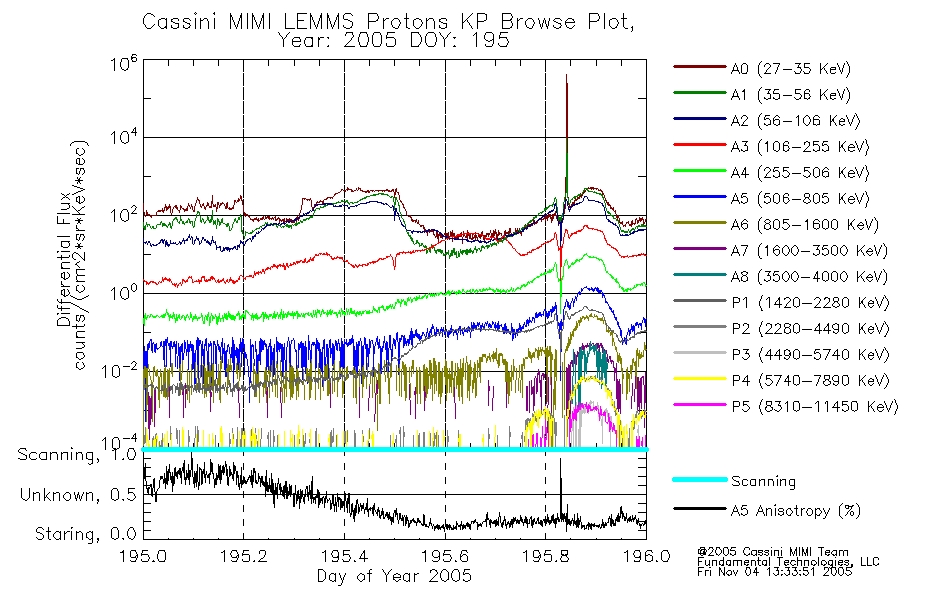Click the magenta P5 legend line

[x=699, y=405]
